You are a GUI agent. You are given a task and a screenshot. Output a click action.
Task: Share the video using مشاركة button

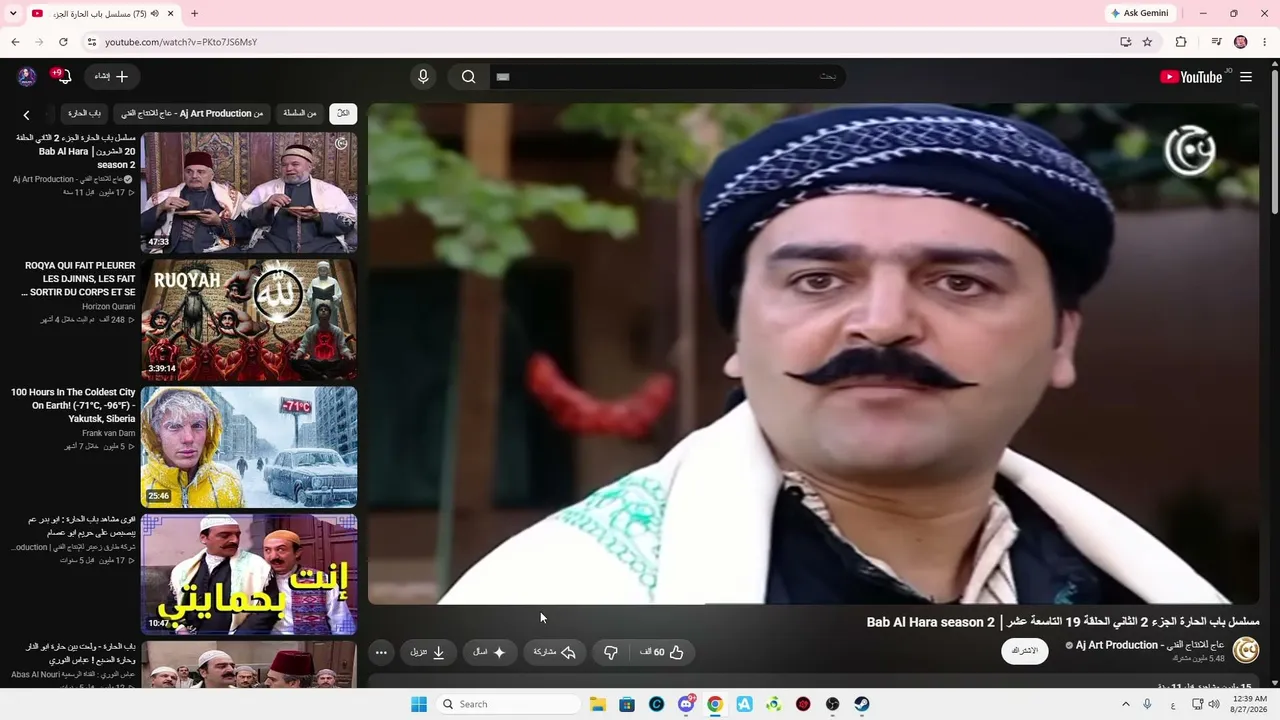click(x=555, y=652)
